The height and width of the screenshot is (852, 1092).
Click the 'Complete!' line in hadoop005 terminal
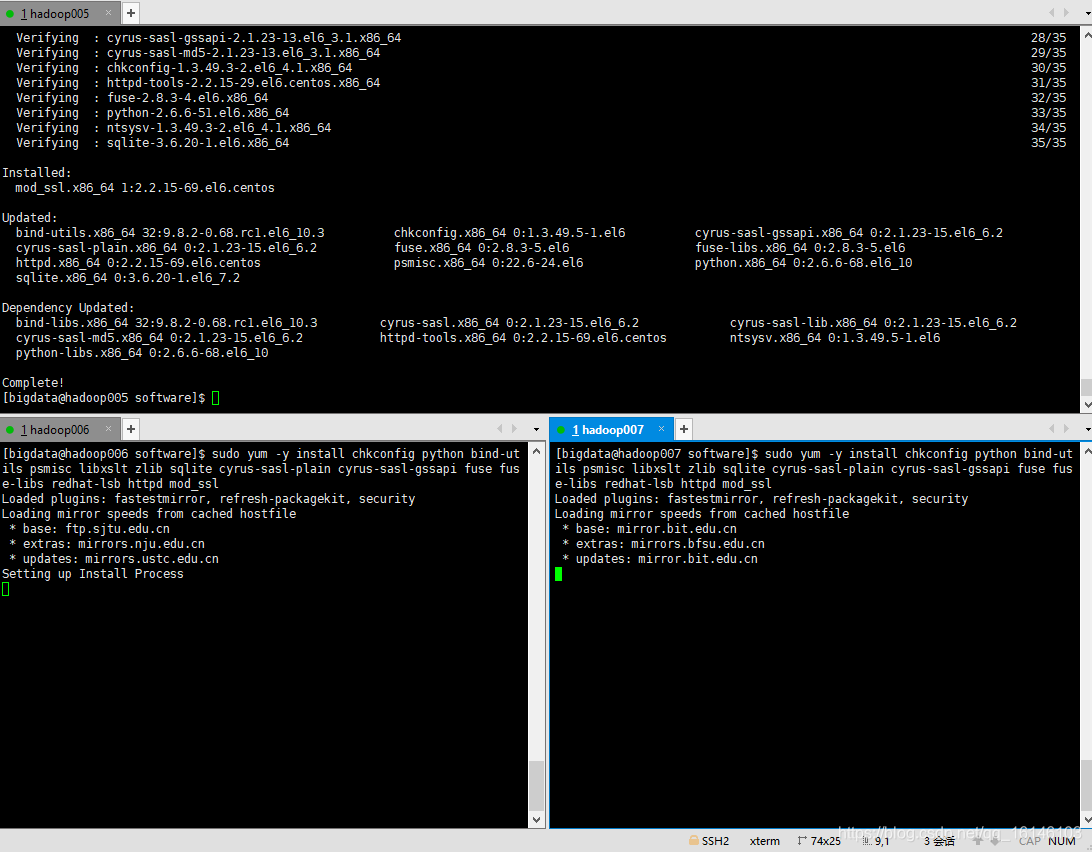coord(33,382)
